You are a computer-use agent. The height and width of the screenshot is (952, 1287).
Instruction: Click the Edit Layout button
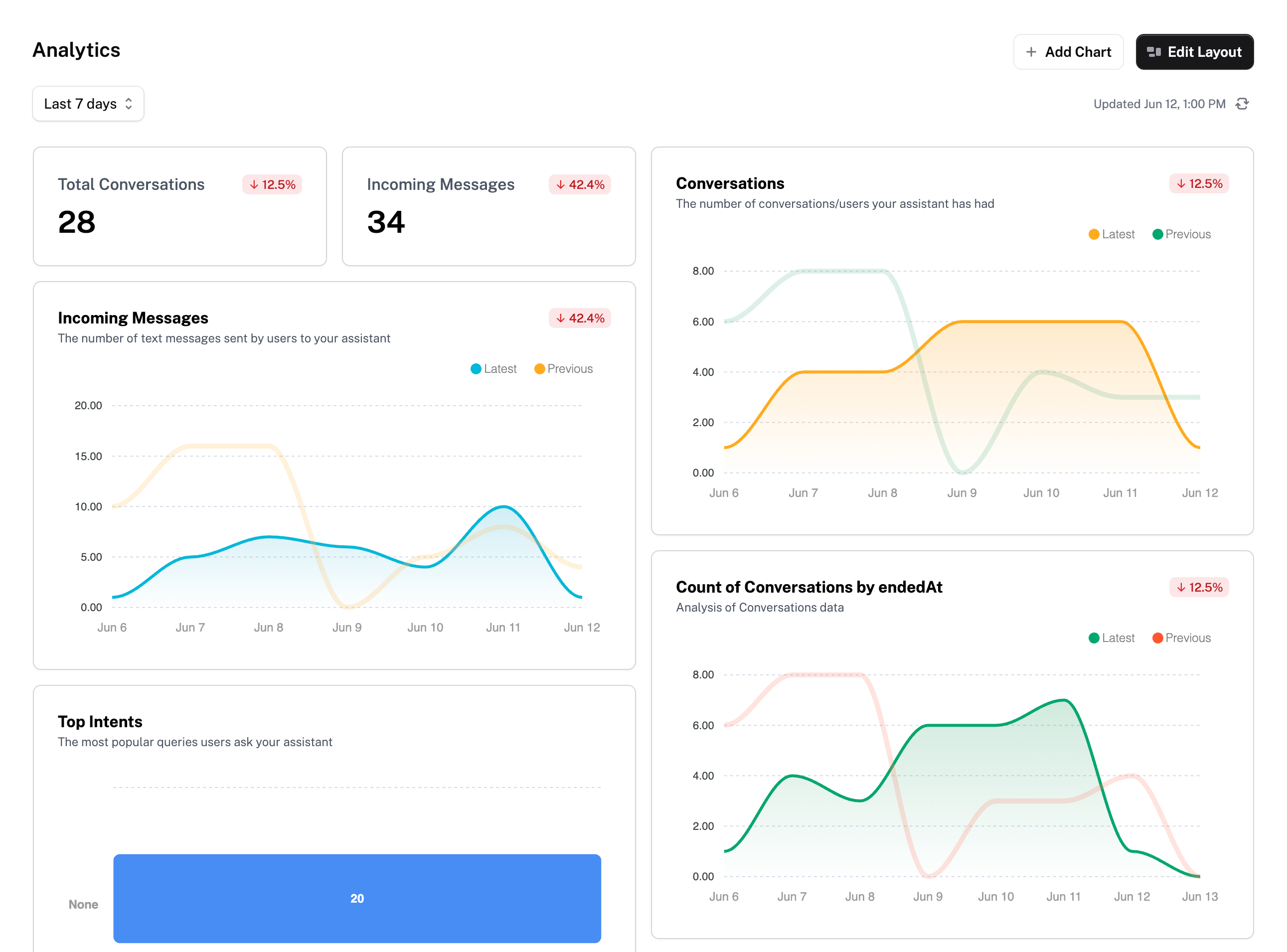[x=1194, y=52]
